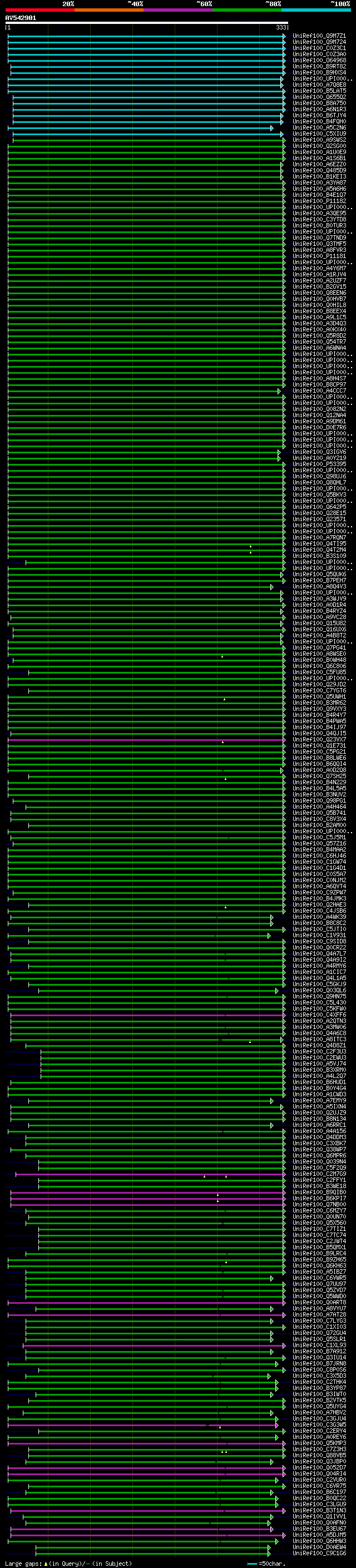This screenshot has width=356, height=1568.
Task: Select the UniRef100_B0TUR3 label
Action: 319,225
